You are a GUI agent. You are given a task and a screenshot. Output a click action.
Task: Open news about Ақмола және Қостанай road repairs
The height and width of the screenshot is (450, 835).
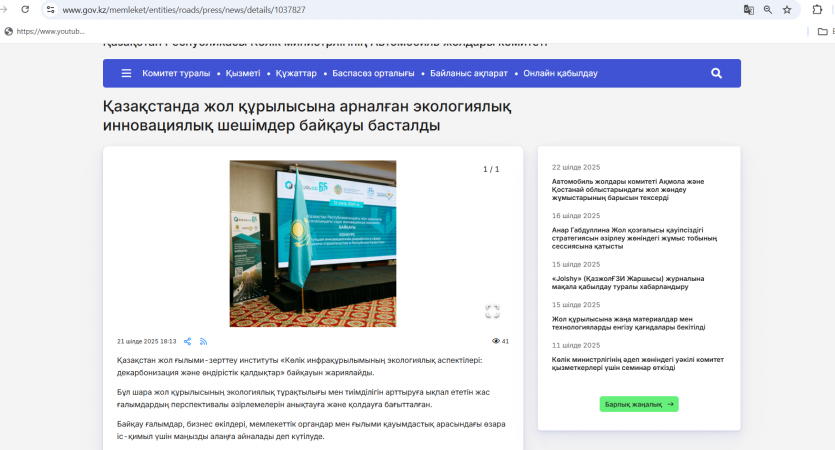[x=628, y=190]
